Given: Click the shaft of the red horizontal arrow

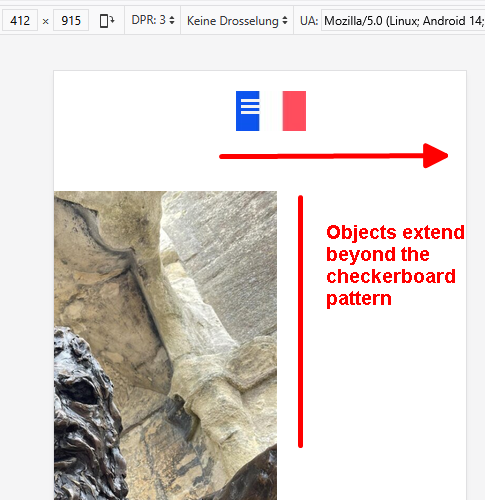Looking at the screenshot, I should (321, 156).
